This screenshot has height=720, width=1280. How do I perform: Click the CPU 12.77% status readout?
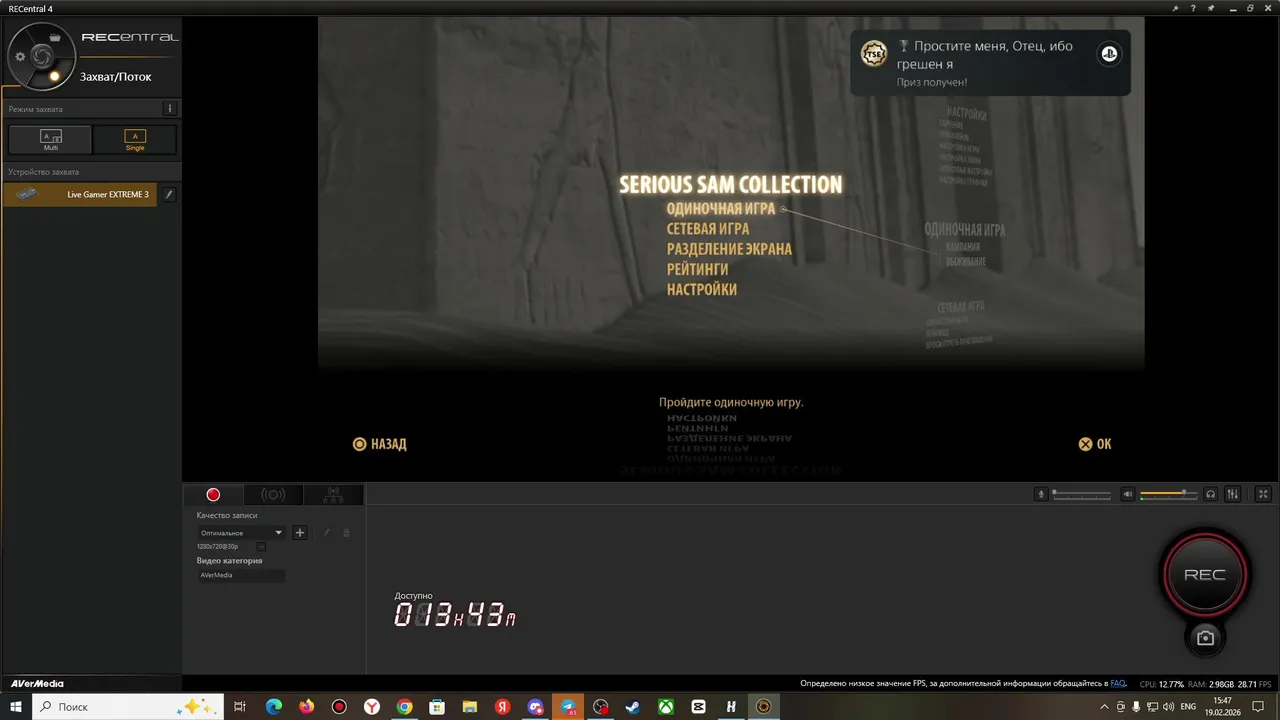pyautogui.click(x=1162, y=684)
